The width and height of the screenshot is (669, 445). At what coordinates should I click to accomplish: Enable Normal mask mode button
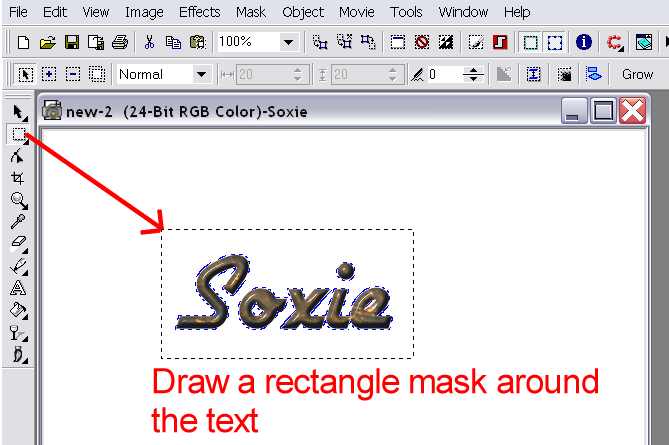click(x=25, y=74)
